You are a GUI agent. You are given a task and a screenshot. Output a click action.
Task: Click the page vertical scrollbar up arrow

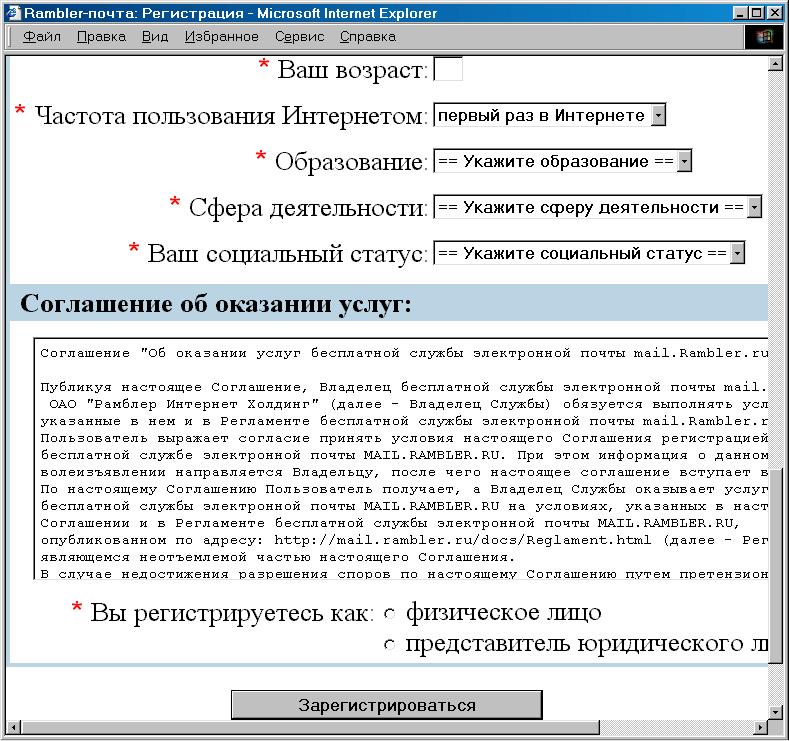click(x=775, y=63)
